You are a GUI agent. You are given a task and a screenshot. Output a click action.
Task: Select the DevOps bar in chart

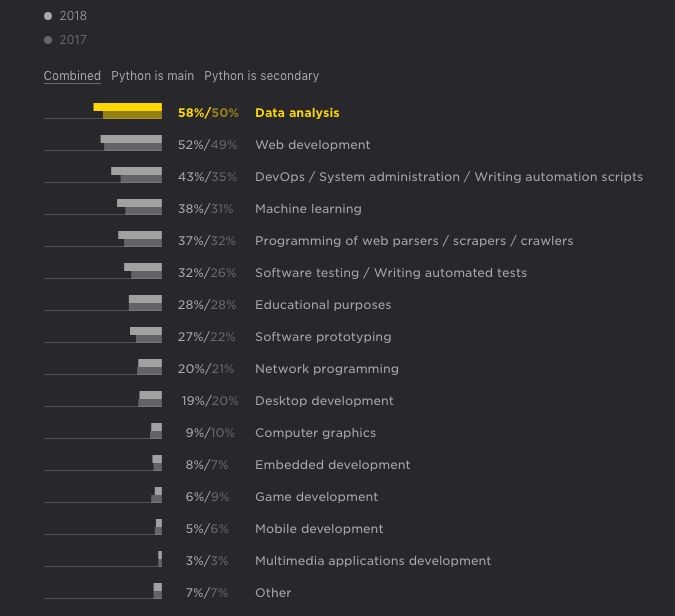[136, 175]
